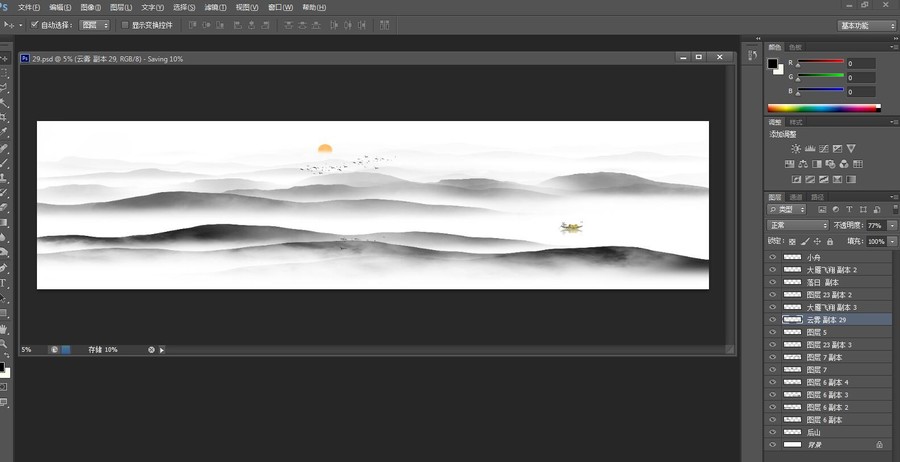This screenshot has height=462, width=900.
Task: Open the fill 100% slider dropdown arrow
Action: [x=892, y=242]
